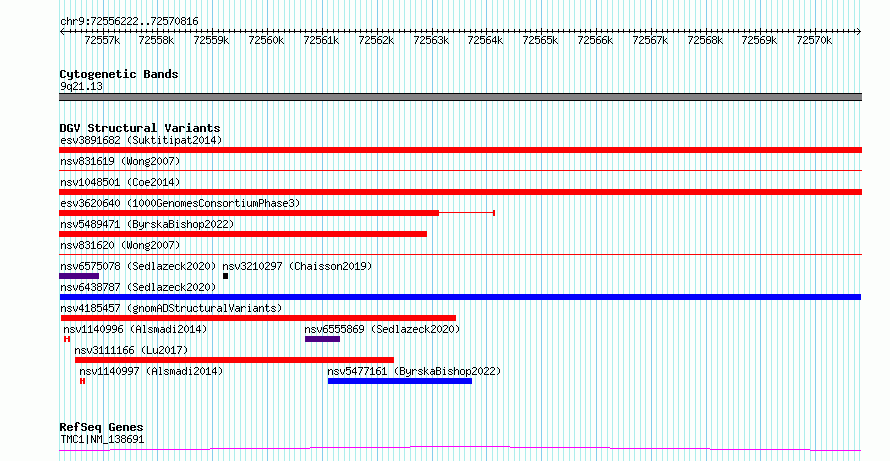Click the RefSeq Genes track heading
Image resolution: width=890 pixels, height=461 pixels.
102,428
